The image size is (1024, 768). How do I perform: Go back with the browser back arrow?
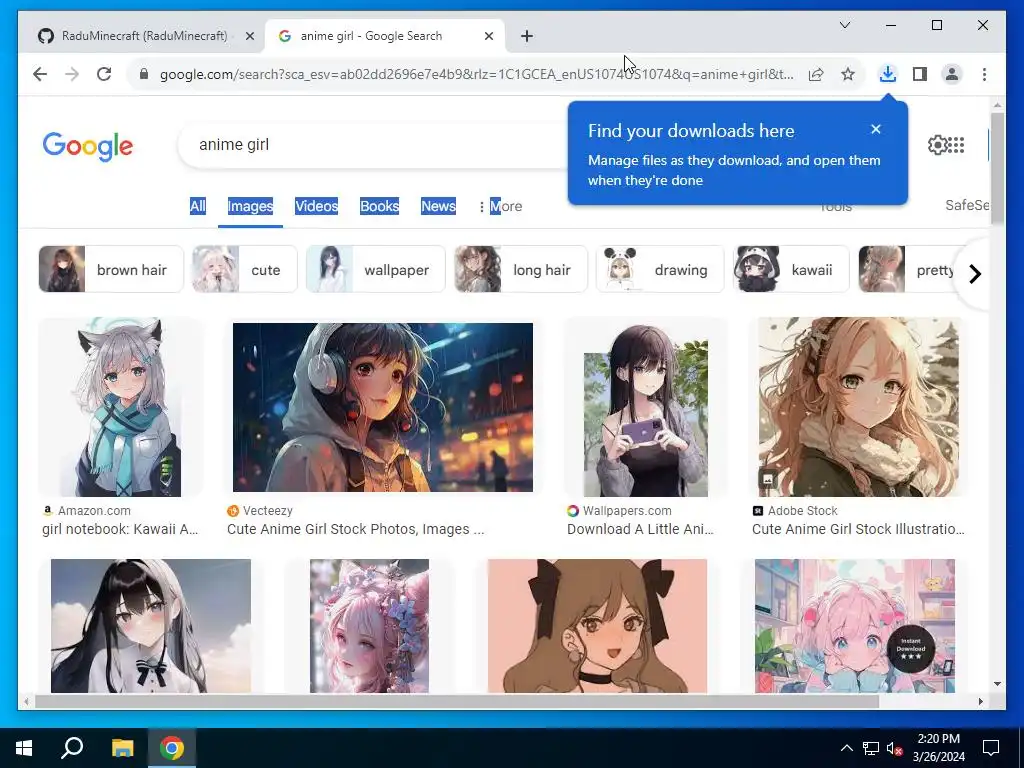(40, 74)
